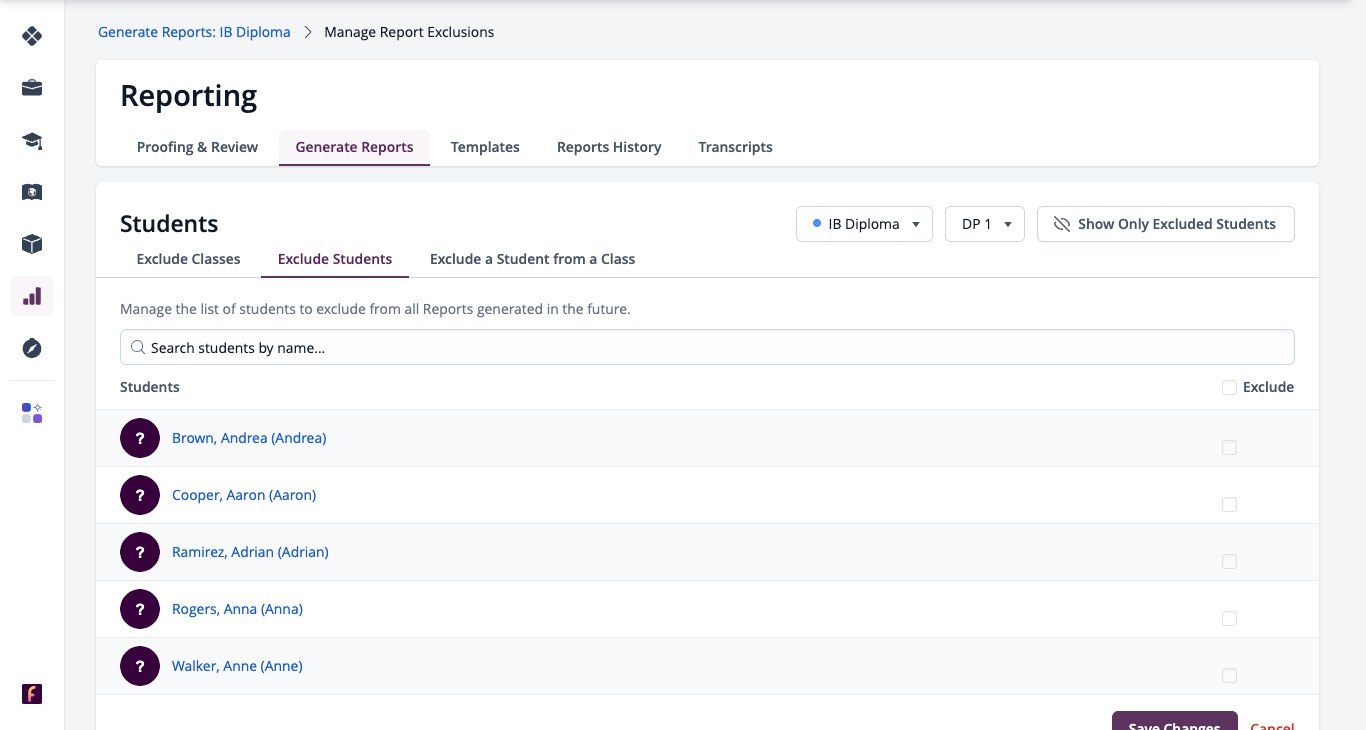This screenshot has height=730, width=1366.
Task: Expand the DP 1 year dropdown
Action: pyautogui.click(x=985, y=224)
